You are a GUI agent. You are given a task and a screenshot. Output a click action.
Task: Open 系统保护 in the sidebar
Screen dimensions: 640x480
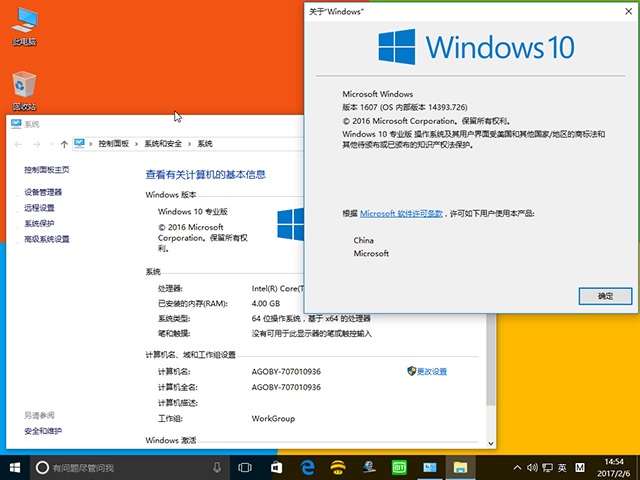pos(39,223)
